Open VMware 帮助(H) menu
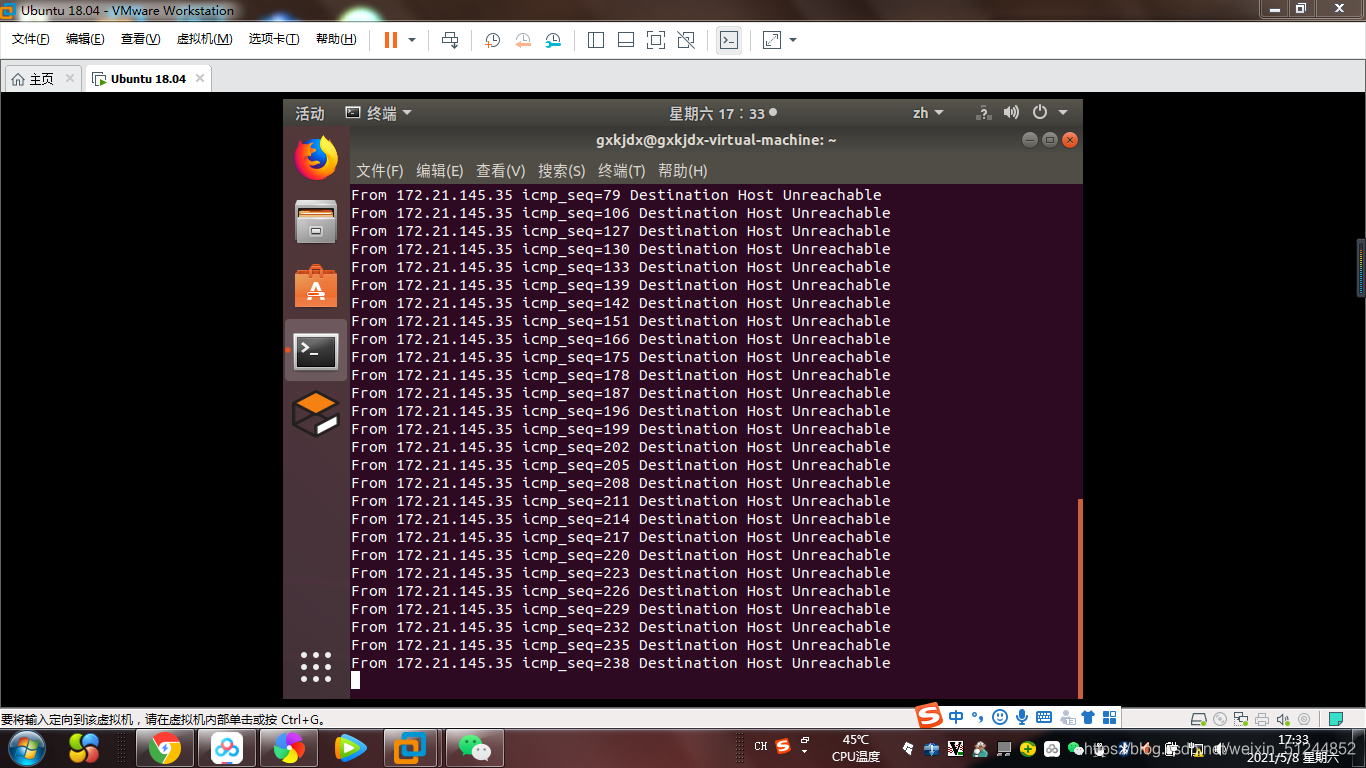The width and height of the screenshot is (1366, 768). pyautogui.click(x=336, y=39)
